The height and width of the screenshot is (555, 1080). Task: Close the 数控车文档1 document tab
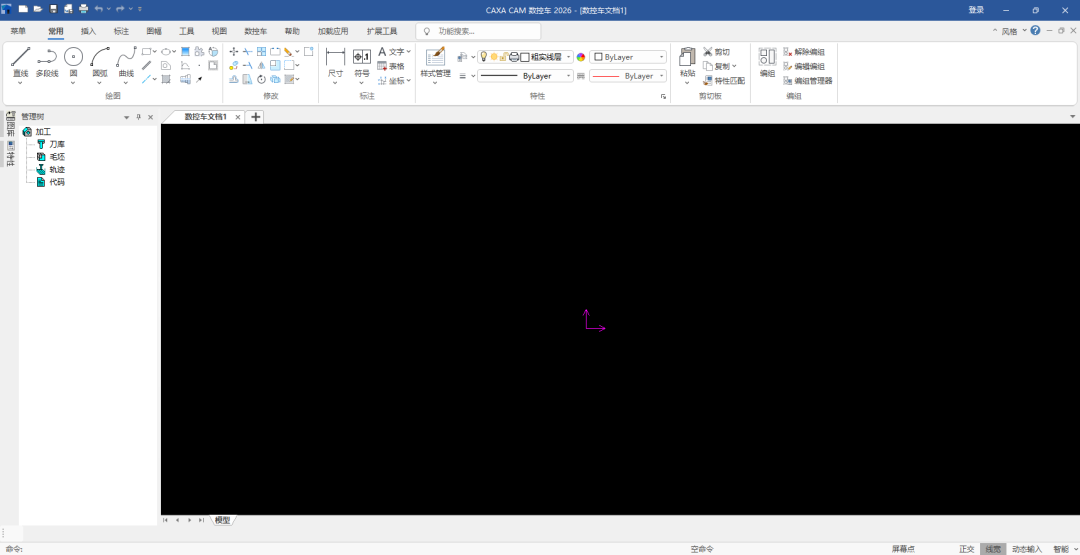pyautogui.click(x=238, y=117)
